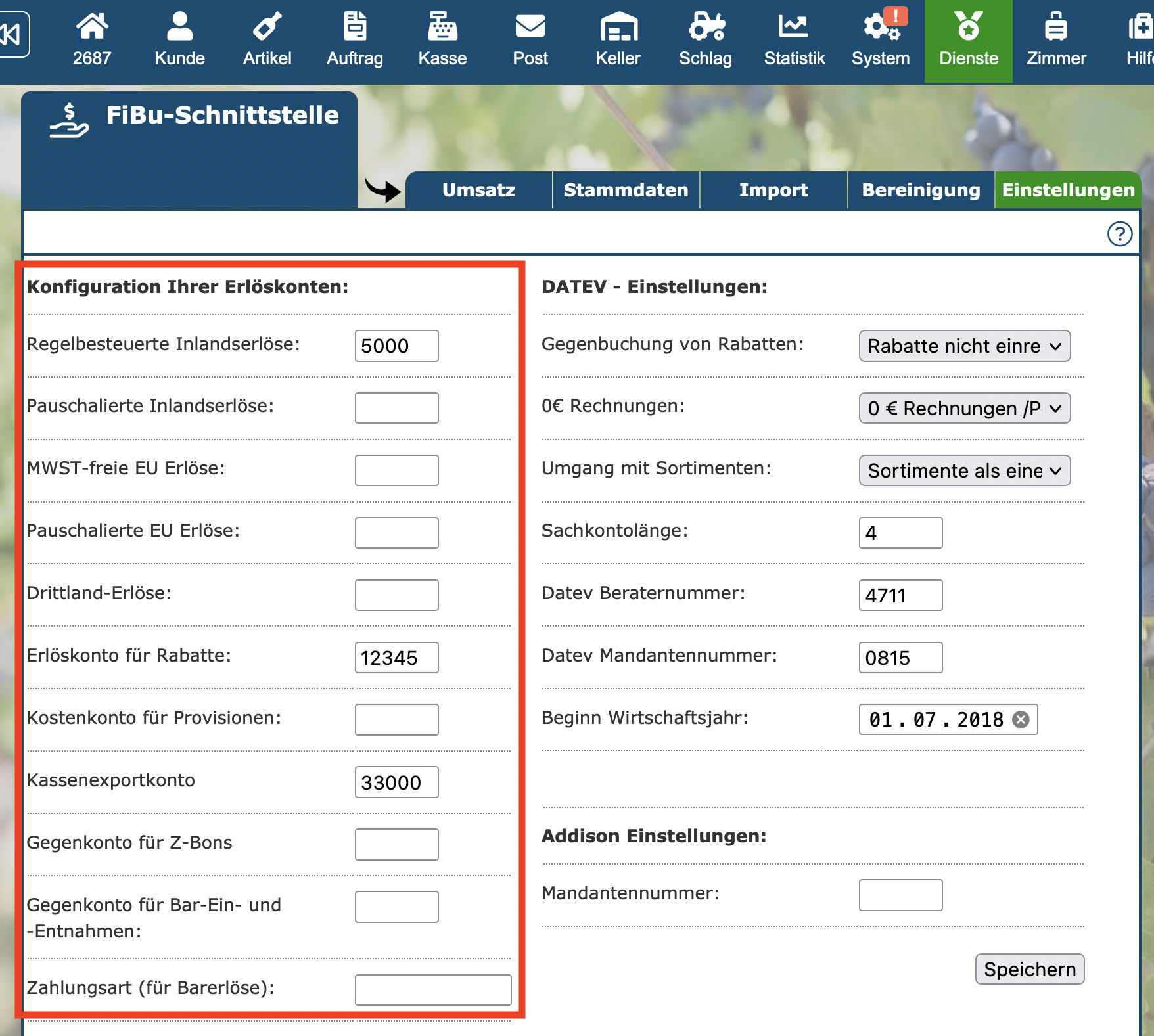This screenshot has width=1154, height=1036.
Task: Select the Umsatz tab
Action: [x=478, y=191]
